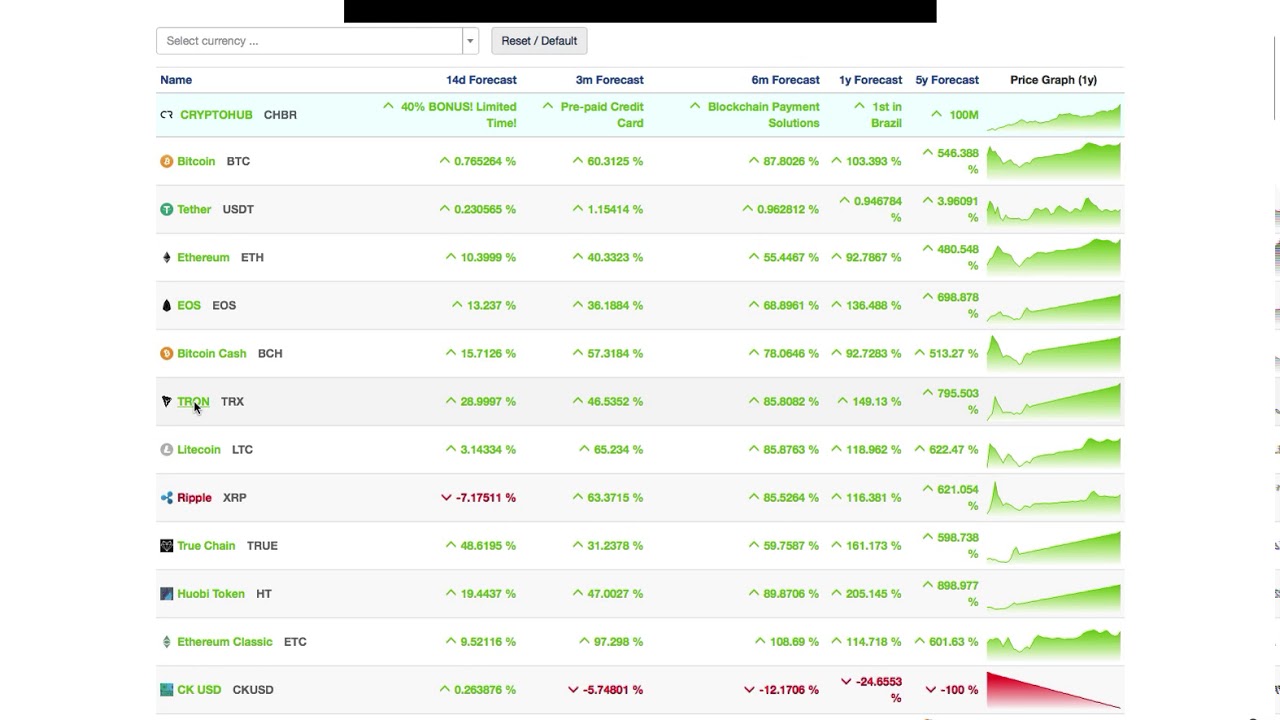1280x720 pixels.
Task: Open the TRON link
Action: 193,401
